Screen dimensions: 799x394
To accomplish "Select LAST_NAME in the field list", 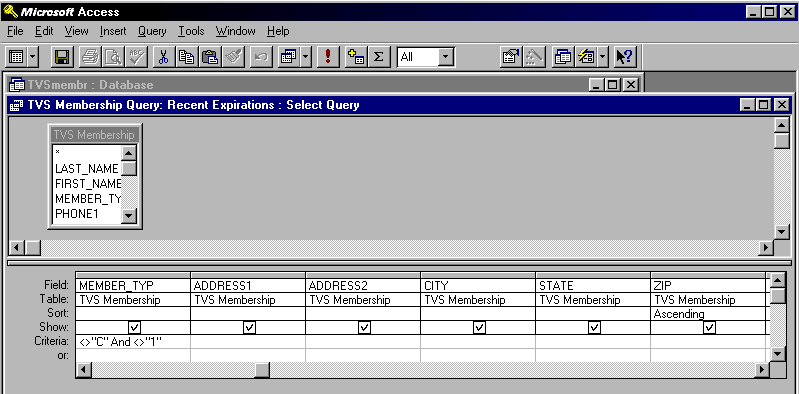I will tap(87, 169).
